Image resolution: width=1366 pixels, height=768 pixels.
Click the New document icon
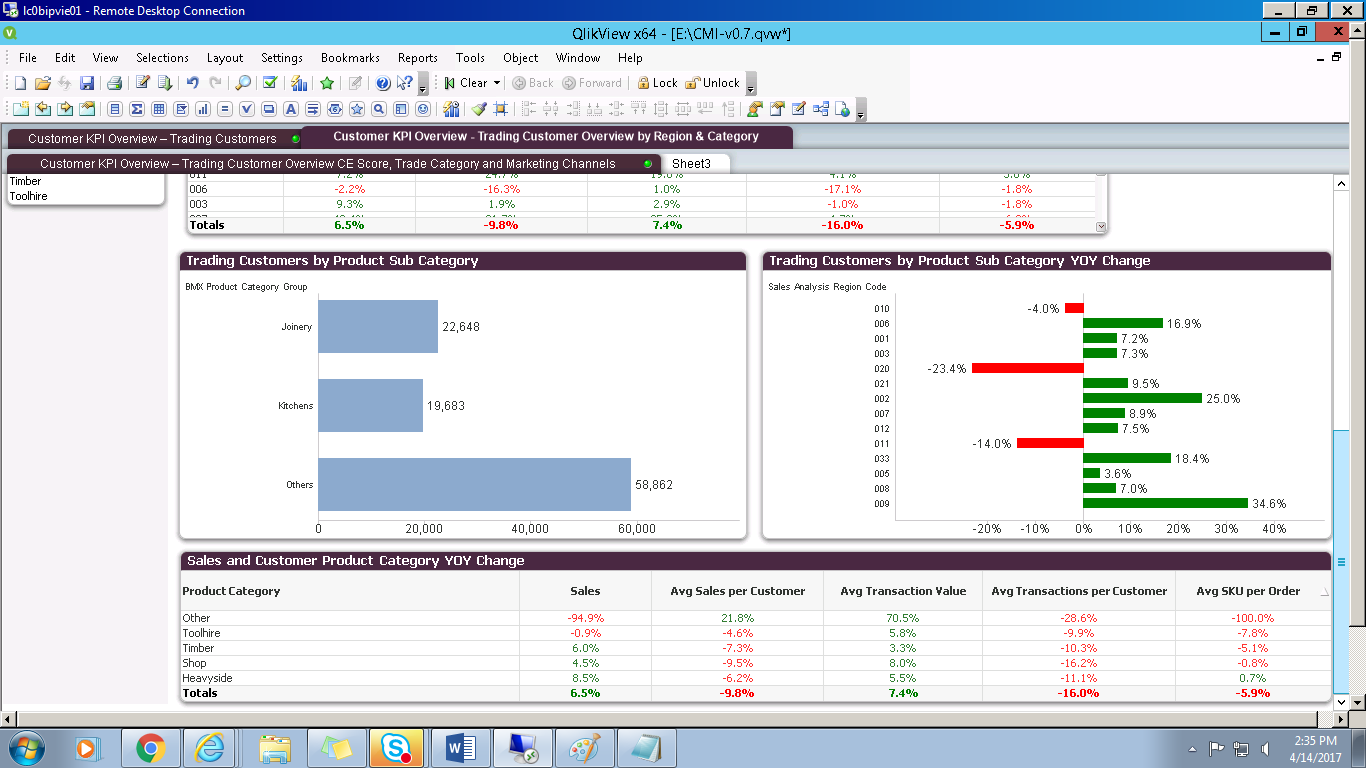tap(20, 83)
